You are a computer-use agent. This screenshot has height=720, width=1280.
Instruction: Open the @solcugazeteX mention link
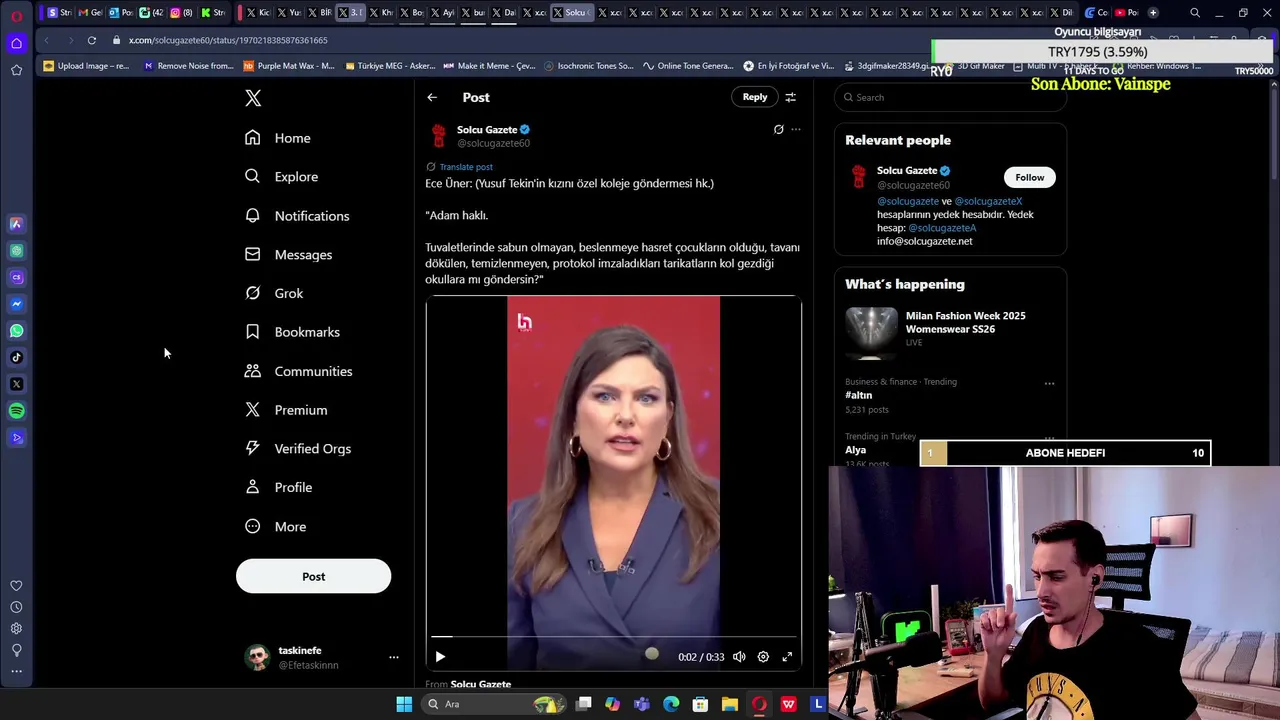pos(988,201)
